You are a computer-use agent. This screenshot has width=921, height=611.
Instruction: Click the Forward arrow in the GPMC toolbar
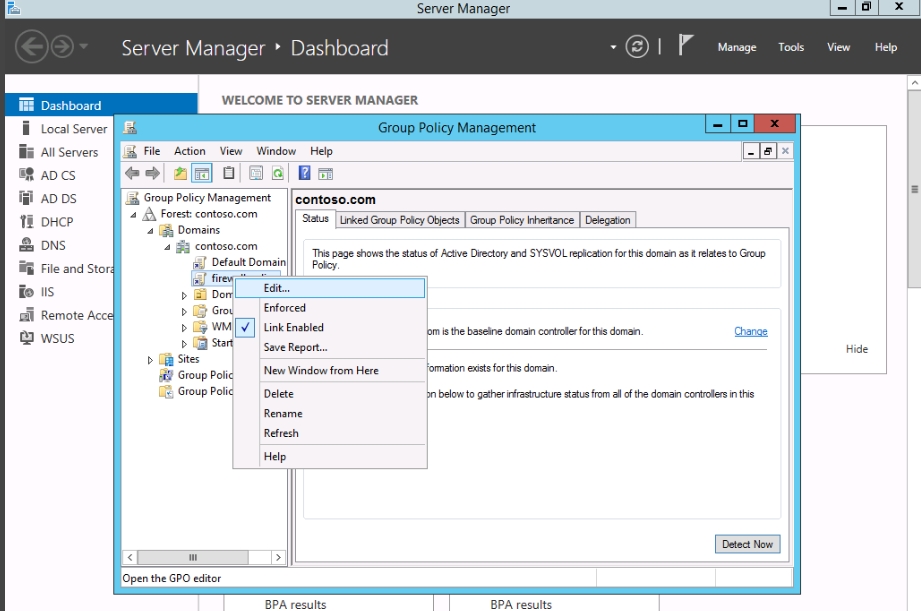point(153,173)
